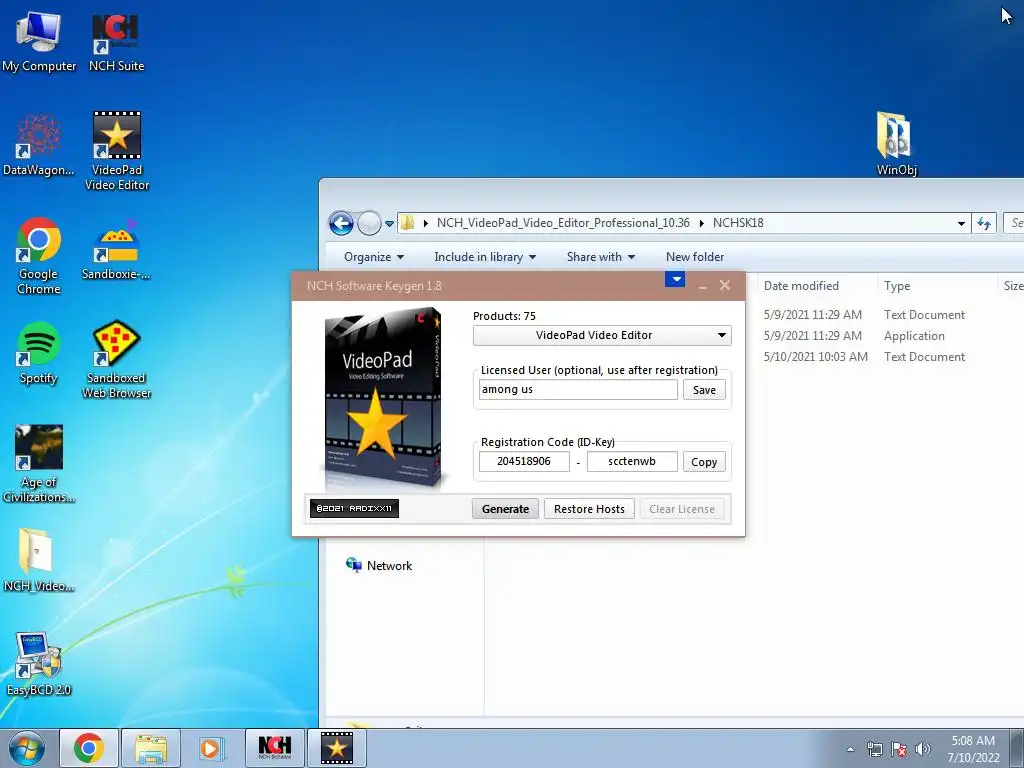
Task: Click Explorer refresh address button
Action: 984,223
